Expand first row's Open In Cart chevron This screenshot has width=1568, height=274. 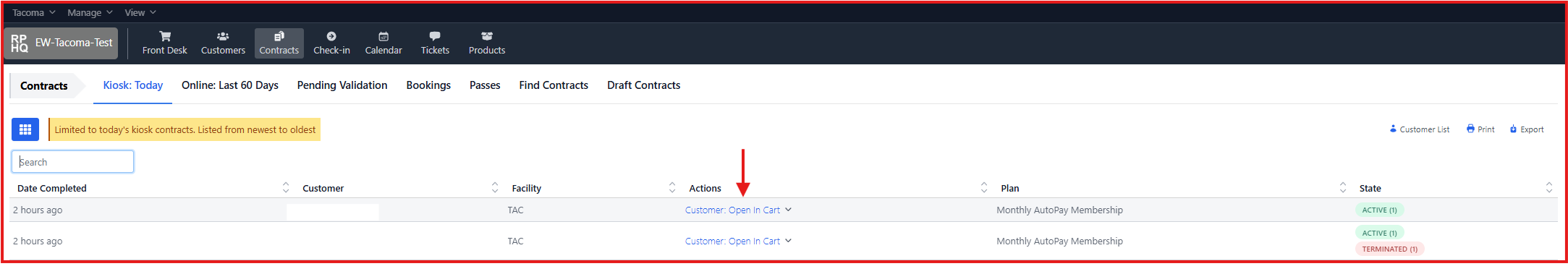[x=788, y=210]
